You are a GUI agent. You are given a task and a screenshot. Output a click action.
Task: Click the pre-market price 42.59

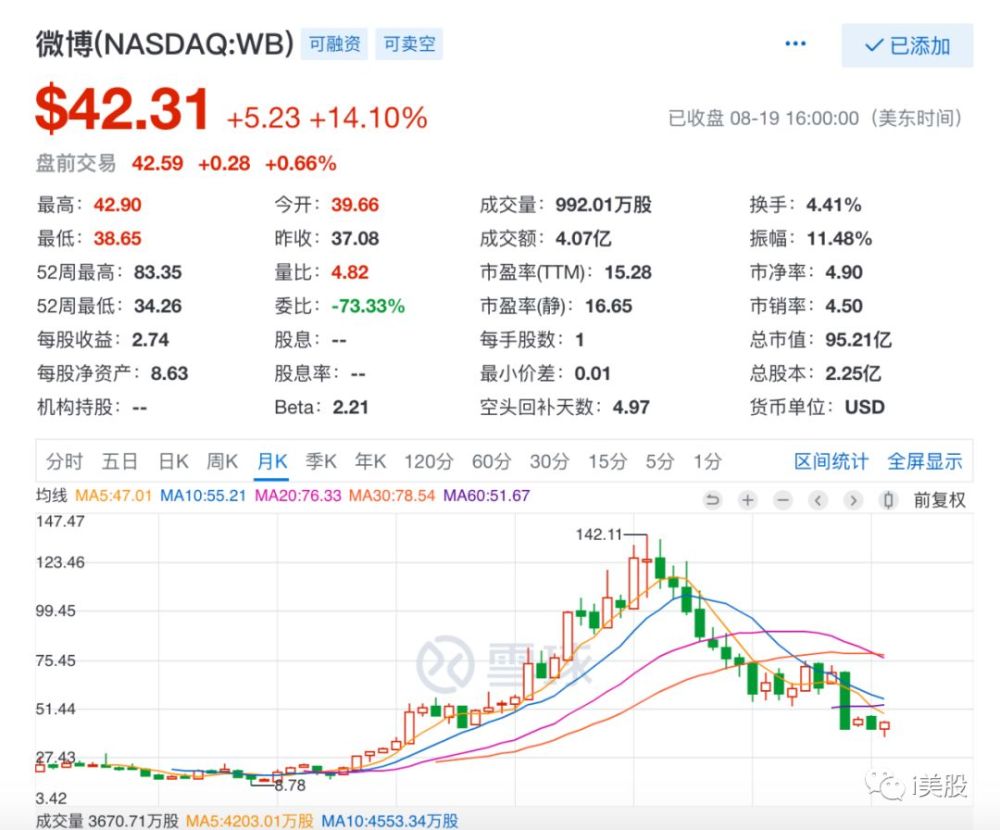158,164
